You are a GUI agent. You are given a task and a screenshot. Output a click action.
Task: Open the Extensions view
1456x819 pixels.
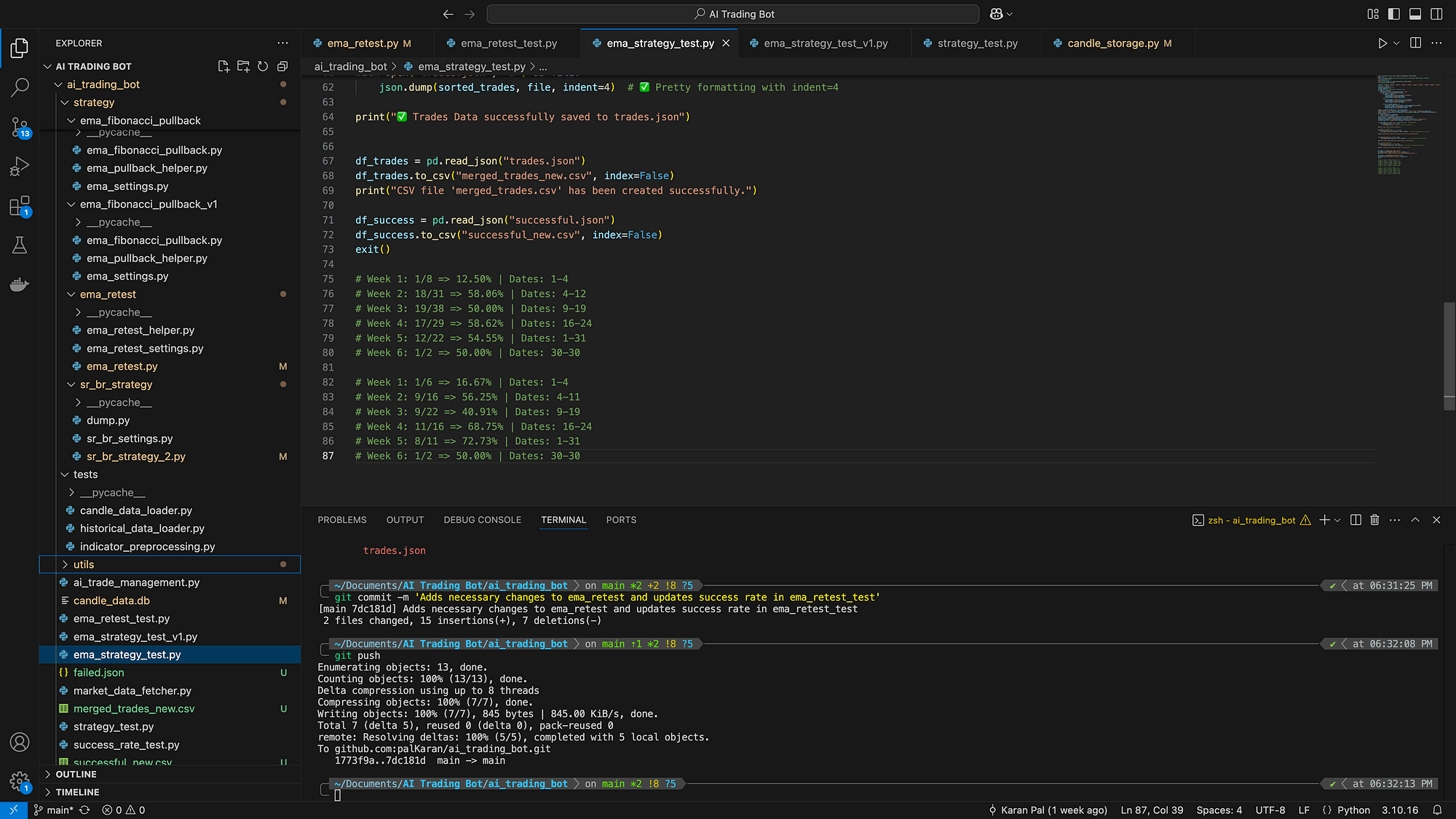20,206
